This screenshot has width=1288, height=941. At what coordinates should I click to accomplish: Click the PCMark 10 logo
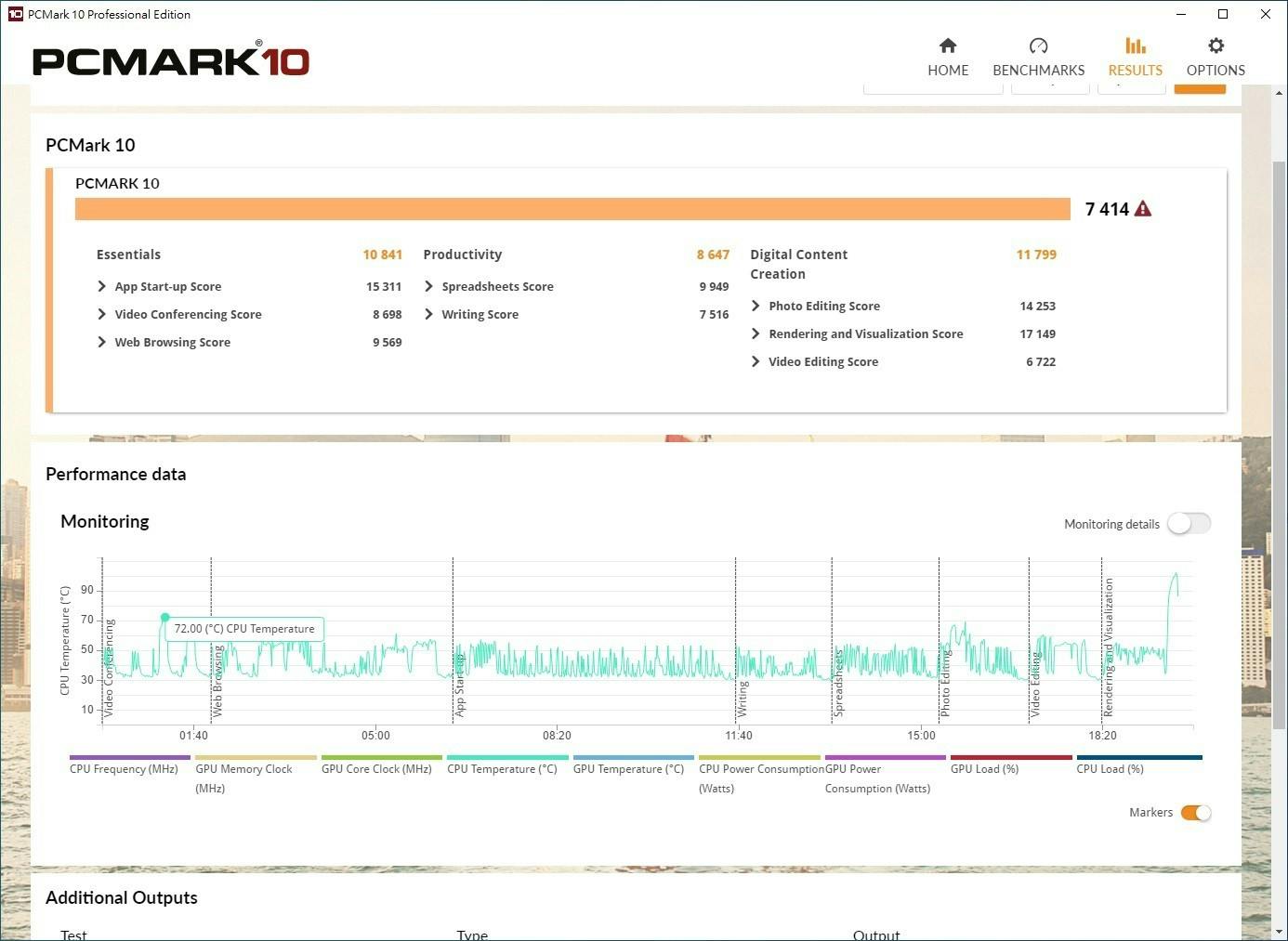[x=171, y=60]
